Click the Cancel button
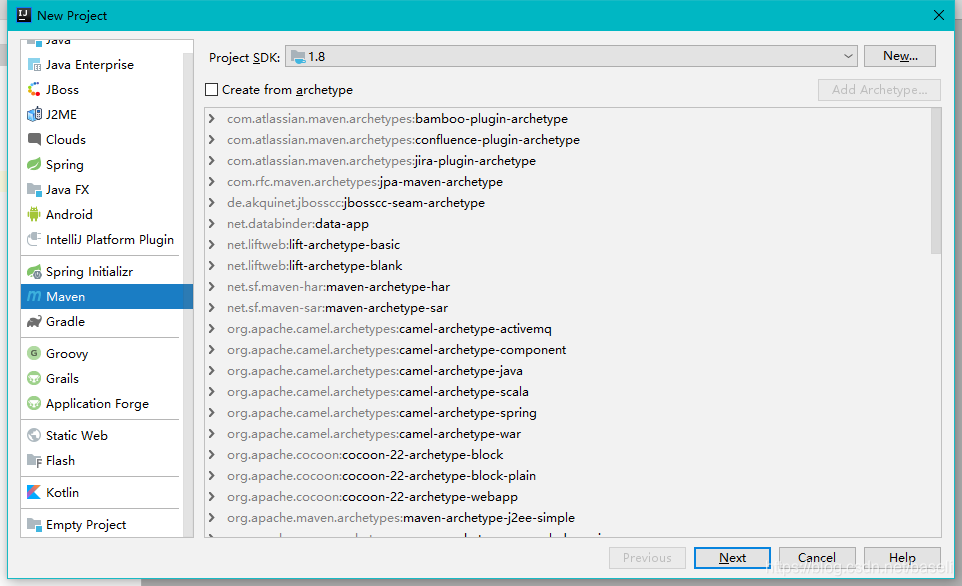 (817, 558)
